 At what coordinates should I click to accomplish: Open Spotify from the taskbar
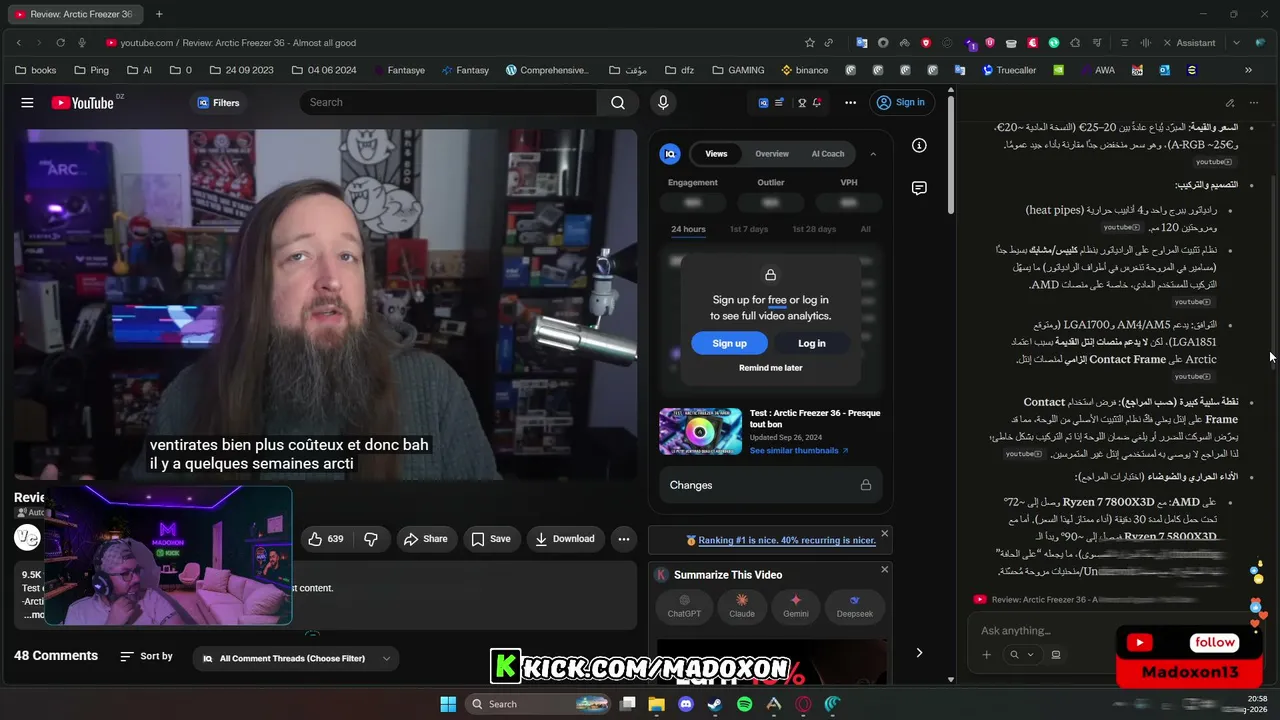pos(744,704)
